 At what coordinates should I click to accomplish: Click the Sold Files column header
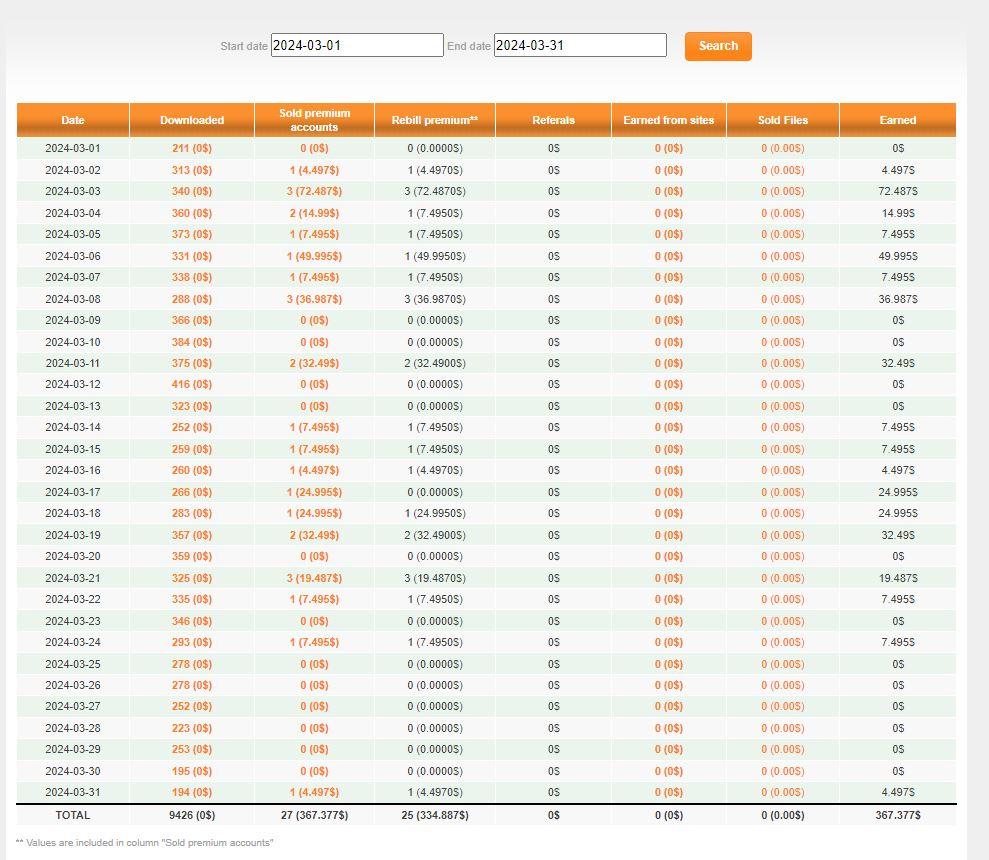pyautogui.click(x=783, y=120)
